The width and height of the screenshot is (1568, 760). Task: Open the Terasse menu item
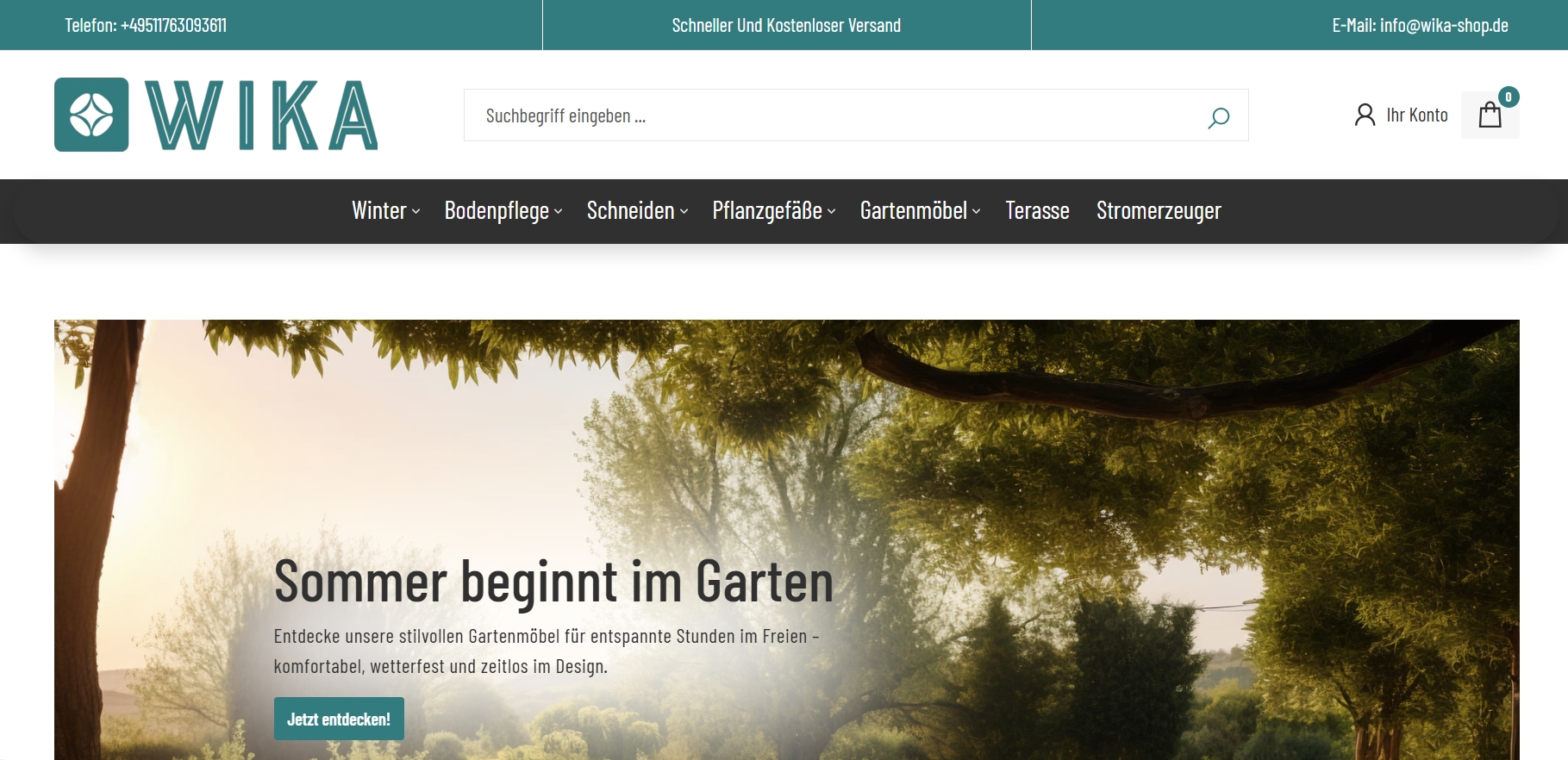click(1037, 211)
